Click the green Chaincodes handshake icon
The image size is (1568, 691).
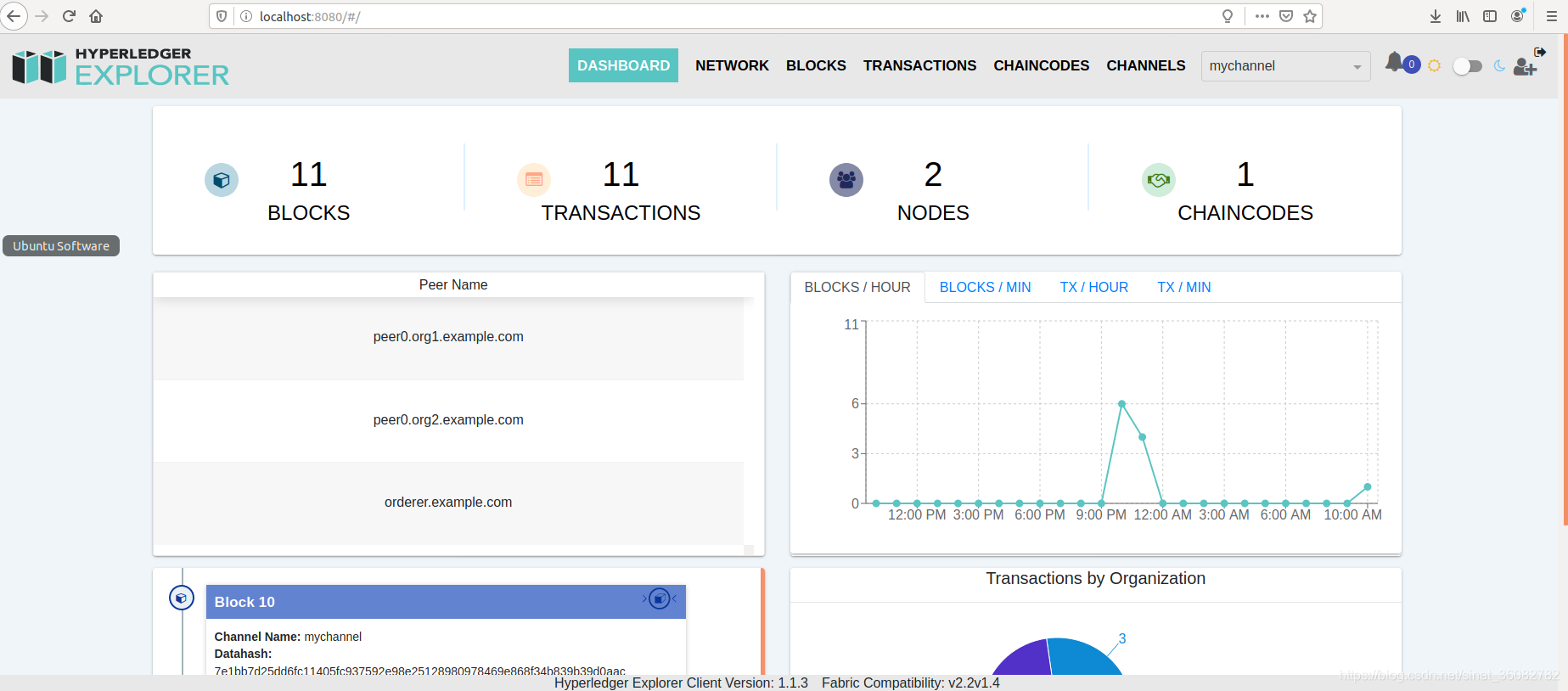coord(1159,180)
